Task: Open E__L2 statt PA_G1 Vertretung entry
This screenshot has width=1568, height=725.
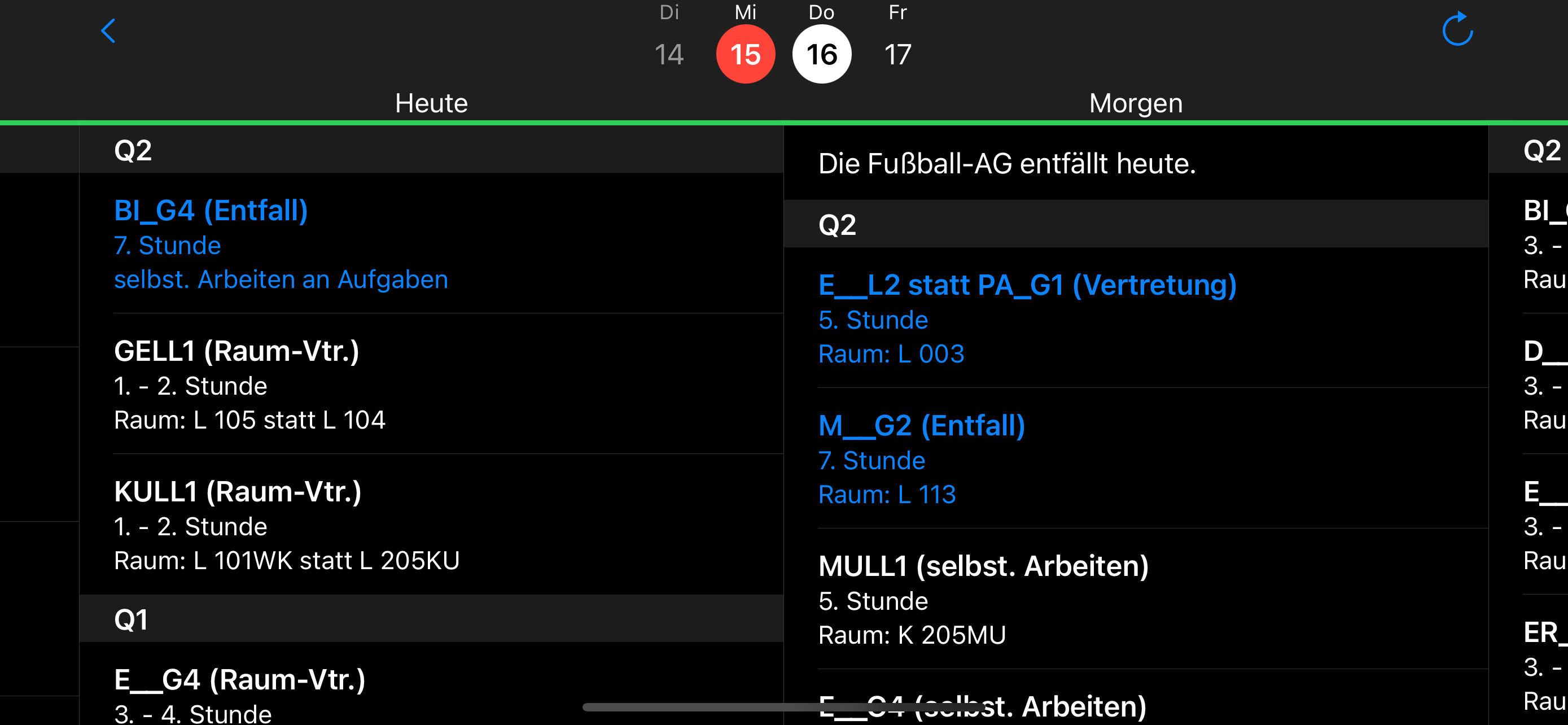Action: coord(1136,318)
